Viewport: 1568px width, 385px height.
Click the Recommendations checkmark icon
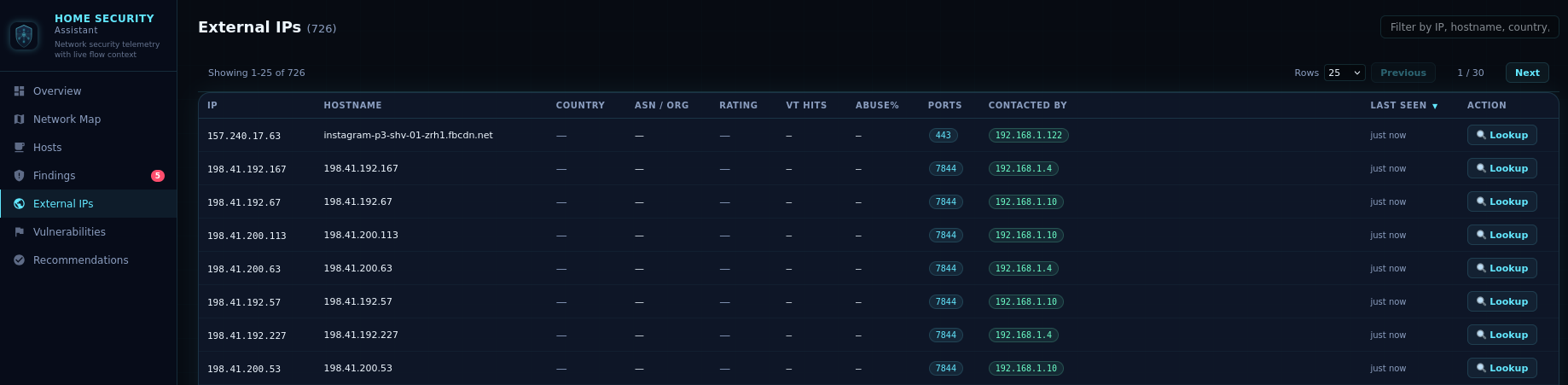19,260
